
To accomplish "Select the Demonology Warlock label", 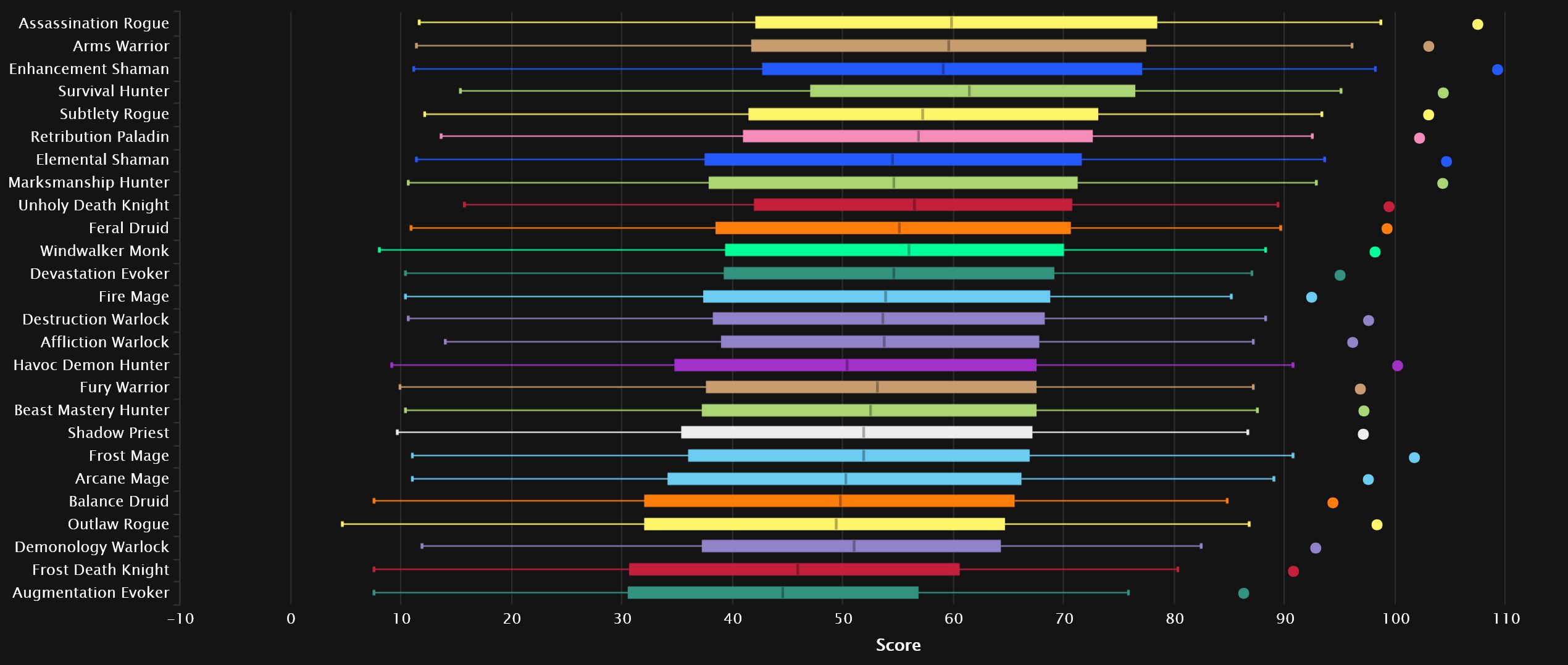I will coord(91,547).
